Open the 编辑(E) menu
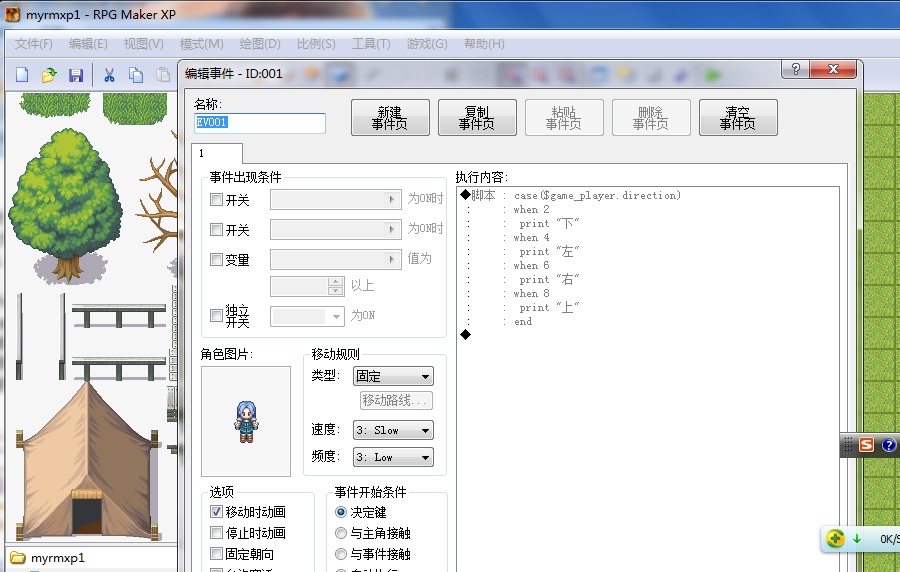This screenshot has width=900, height=572. [88, 44]
